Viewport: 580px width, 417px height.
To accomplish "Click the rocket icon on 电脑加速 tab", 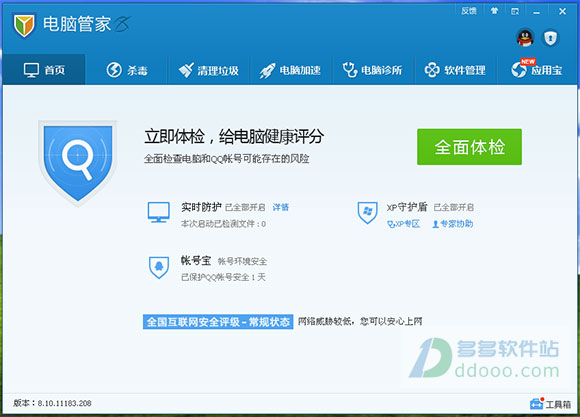I will 267,70.
